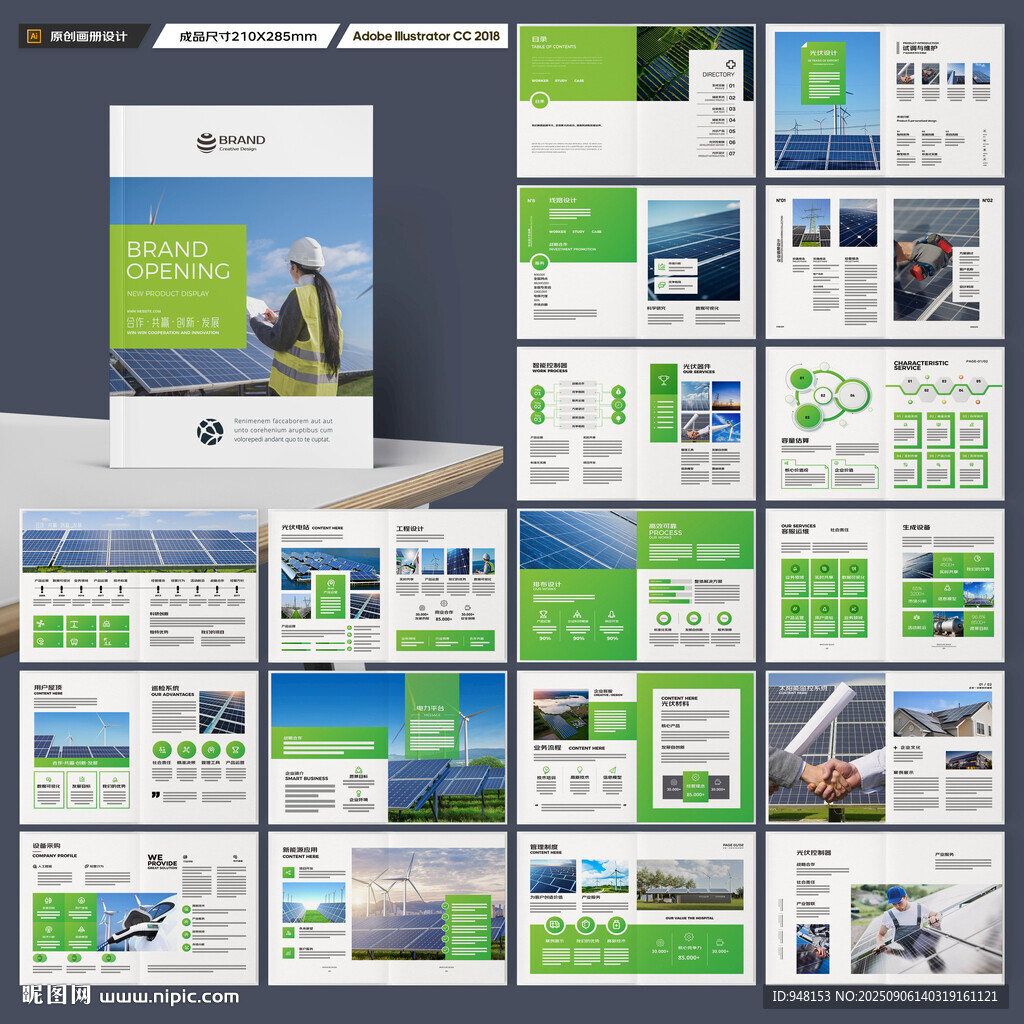Image resolution: width=1024 pixels, height=1024 pixels.
Task: Click the 容量估算 heading
Action: tap(795, 441)
